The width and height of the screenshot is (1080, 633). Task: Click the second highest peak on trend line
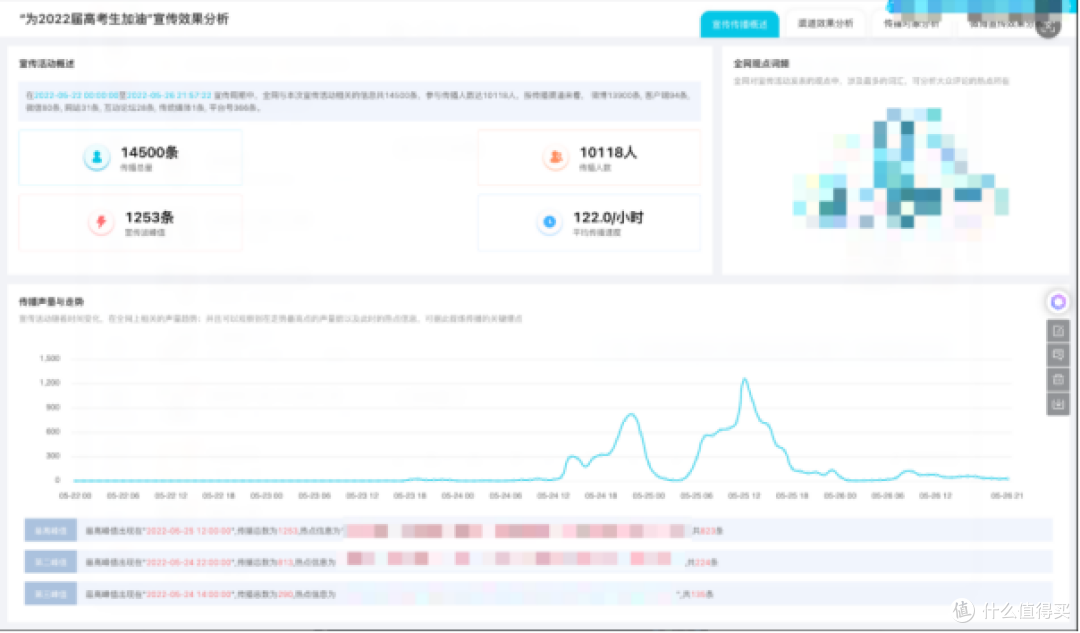tap(631, 415)
